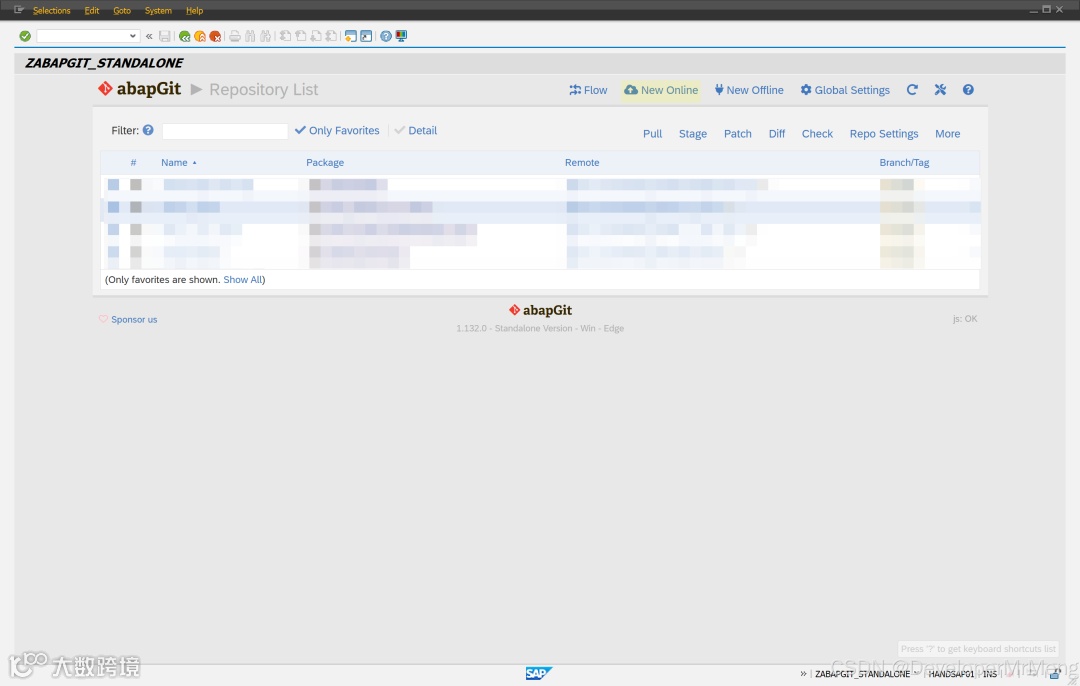Image resolution: width=1080 pixels, height=686 pixels.
Task: Click the Print icon in toolbar
Action: (x=235, y=36)
